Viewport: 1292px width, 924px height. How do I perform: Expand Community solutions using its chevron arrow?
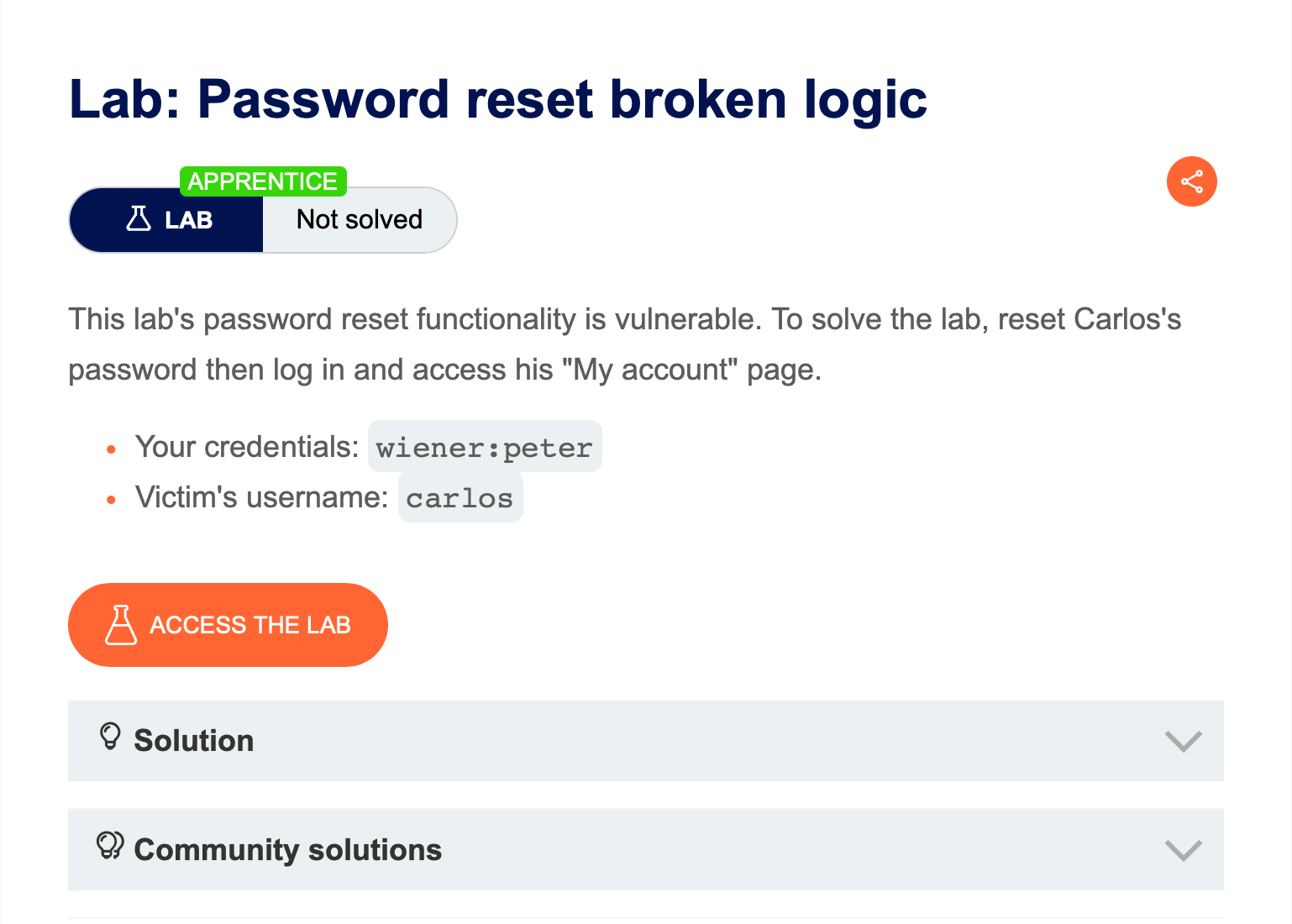tap(1183, 850)
